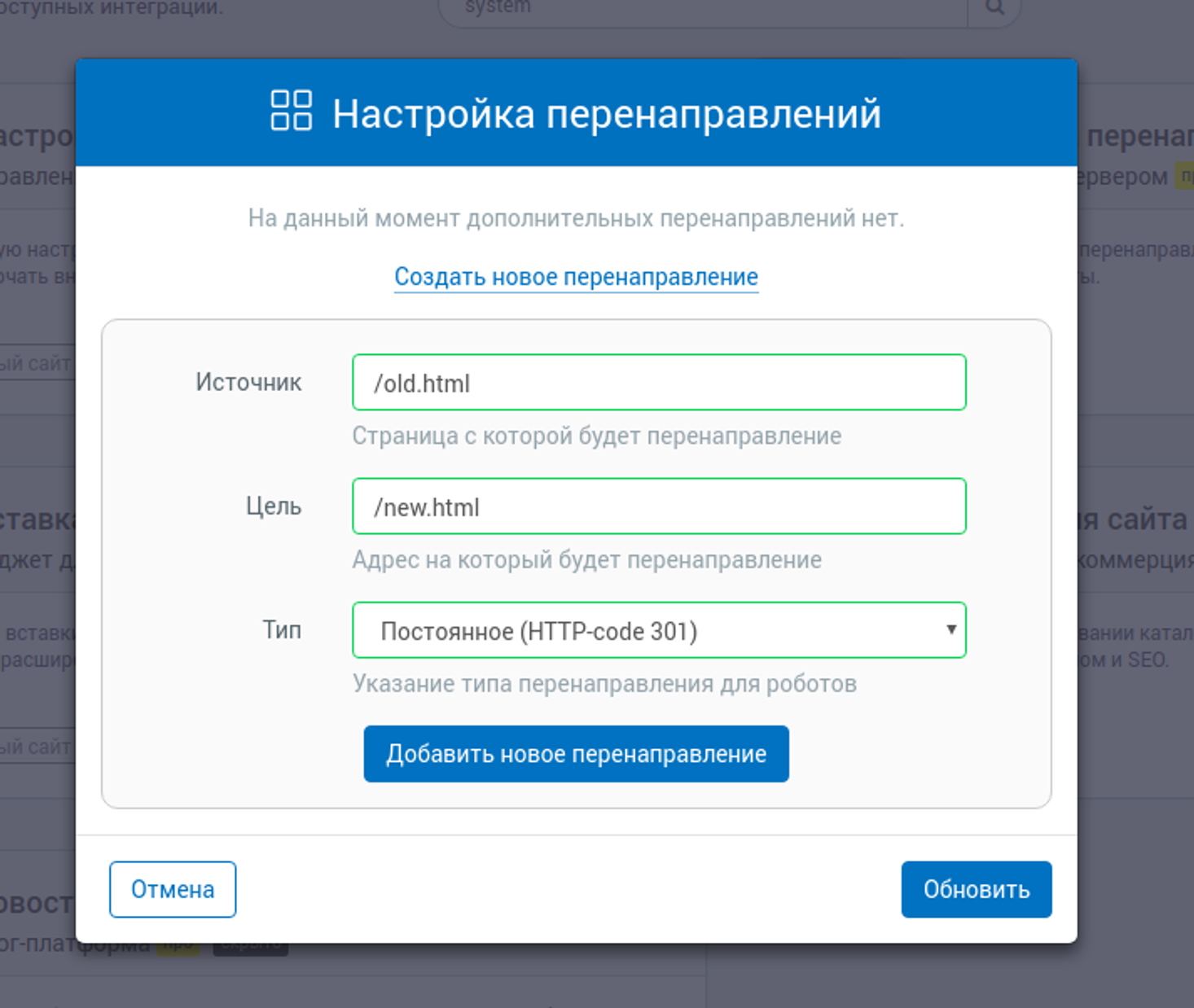Click the Обновить button

point(976,889)
